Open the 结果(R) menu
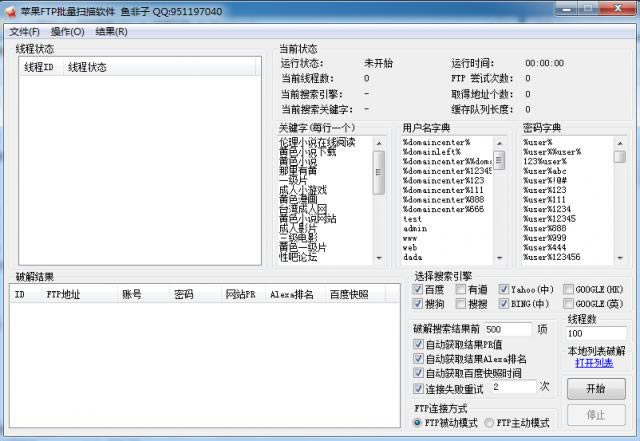Image resolution: width=640 pixels, height=441 pixels. click(x=111, y=31)
